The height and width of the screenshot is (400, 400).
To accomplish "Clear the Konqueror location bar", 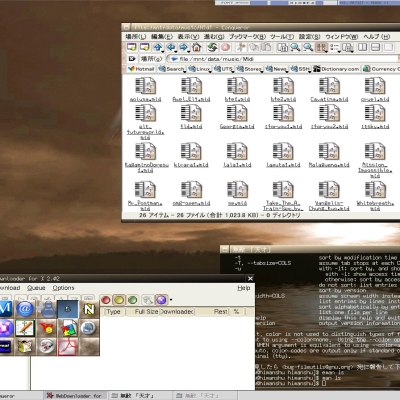I will pos(132,59).
